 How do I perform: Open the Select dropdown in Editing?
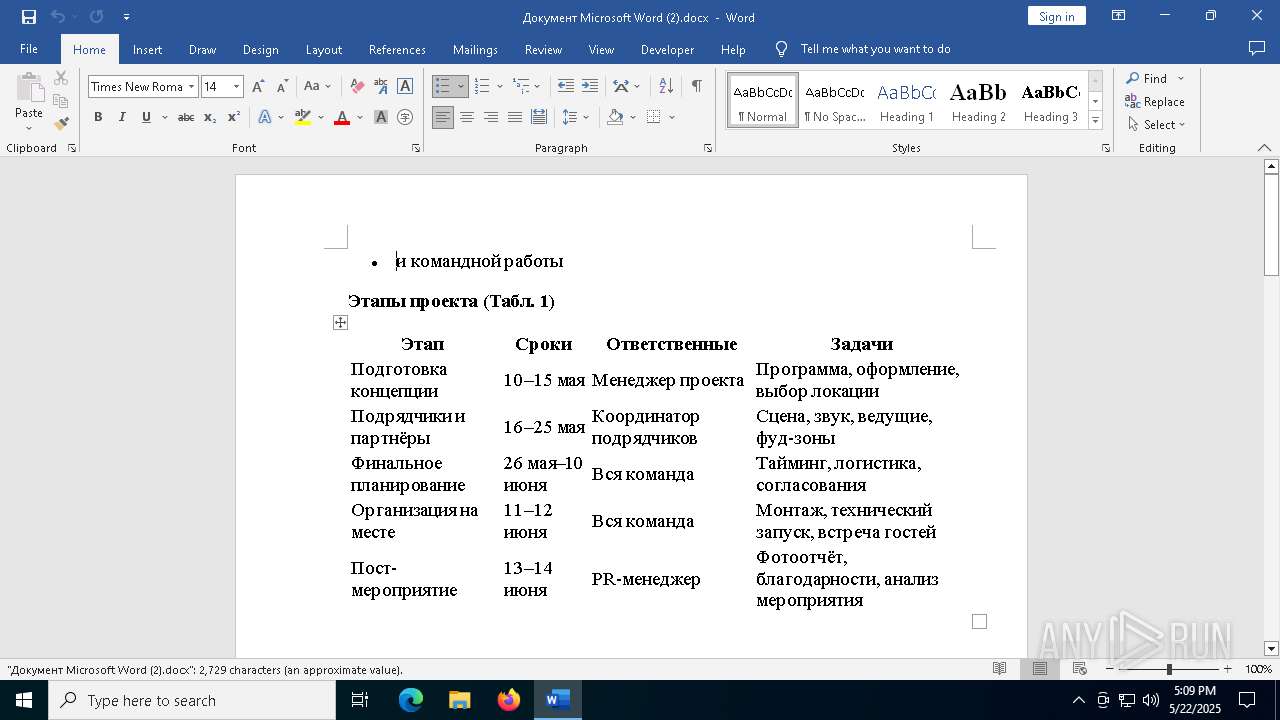[1155, 125]
